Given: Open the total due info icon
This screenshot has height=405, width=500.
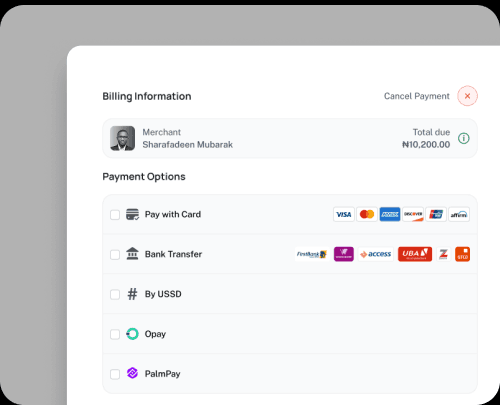Looking at the screenshot, I should point(464,138).
